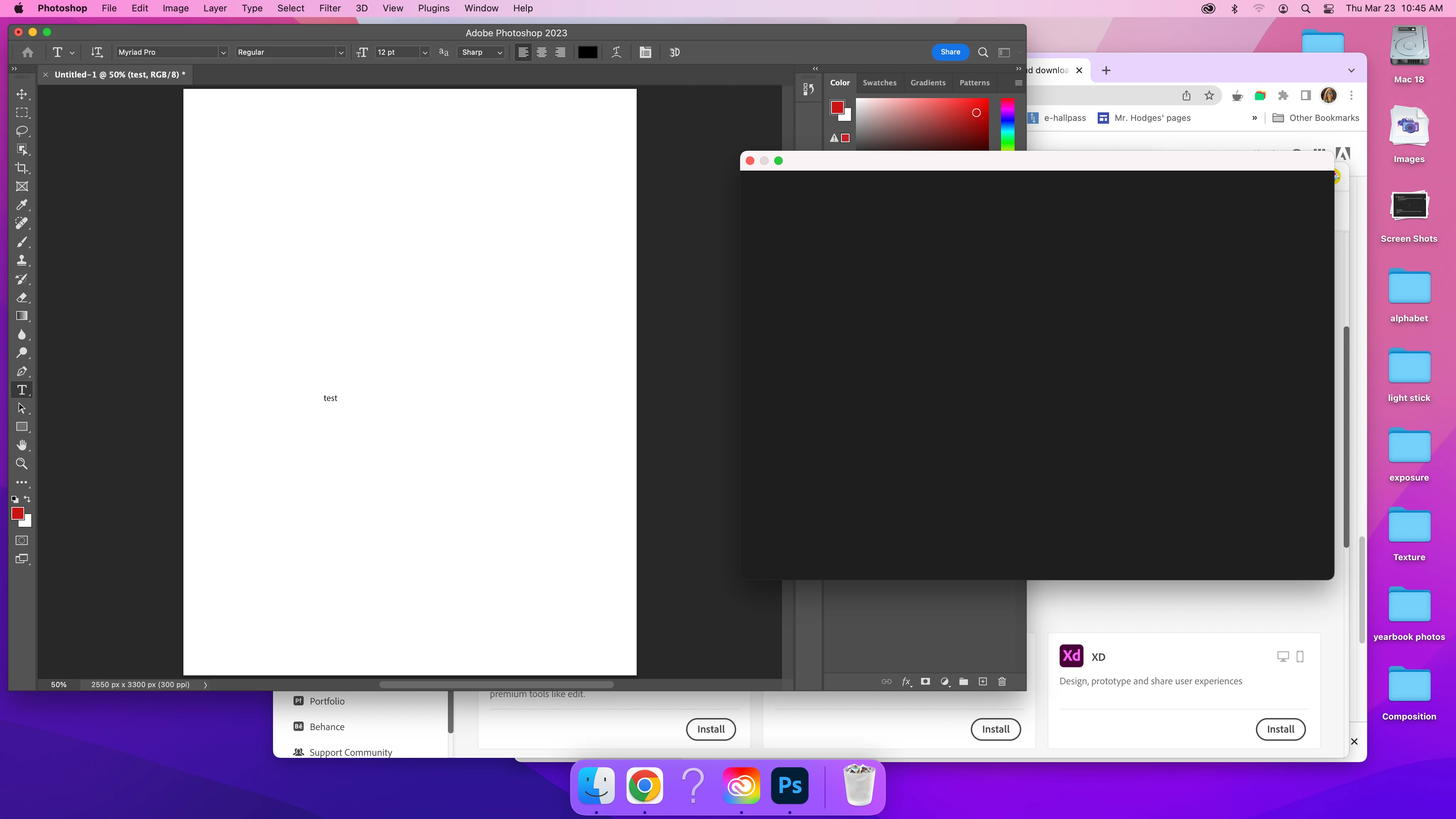The width and height of the screenshot is (1456, 819).
Task: Toggle right align text button
Action: [560, 52]
